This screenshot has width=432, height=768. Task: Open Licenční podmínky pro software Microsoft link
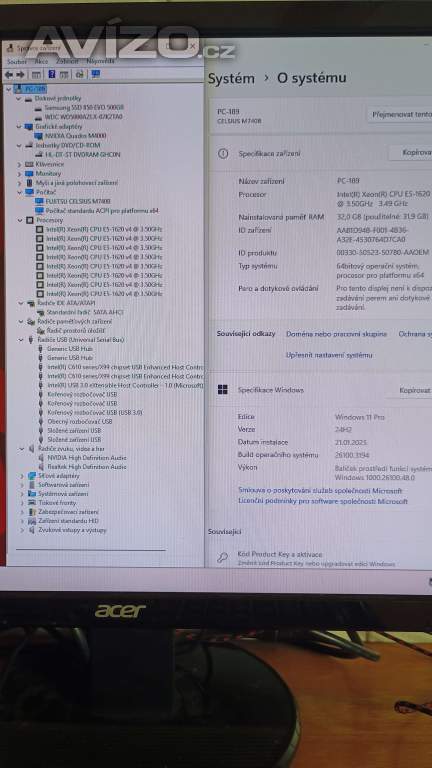tap(323, 502)
